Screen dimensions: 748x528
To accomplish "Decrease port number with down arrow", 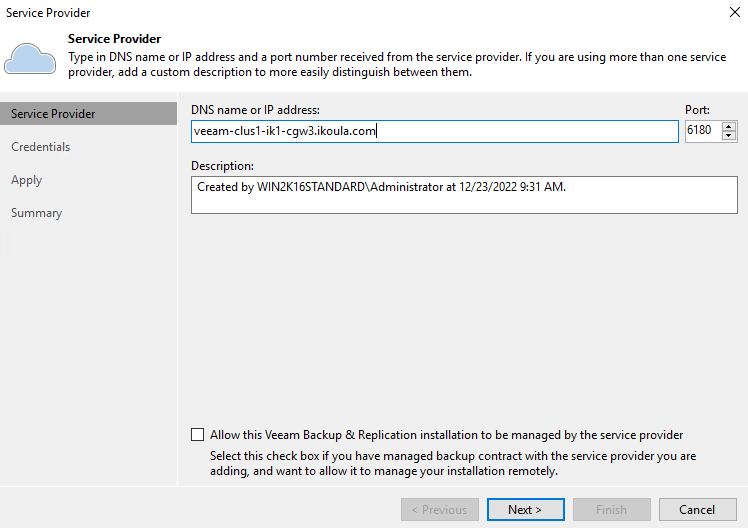I will [728, 135].
